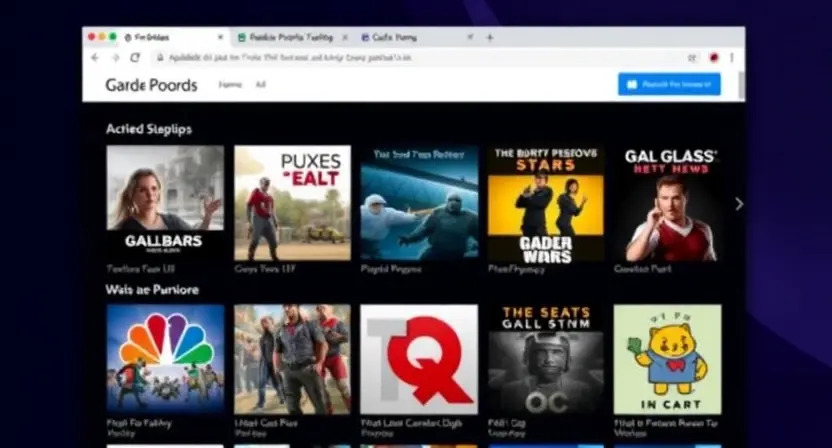Click the caption under IN CART thumbnail
The width and height of the screenshot is (832, 448).
[x=666, y=428]
